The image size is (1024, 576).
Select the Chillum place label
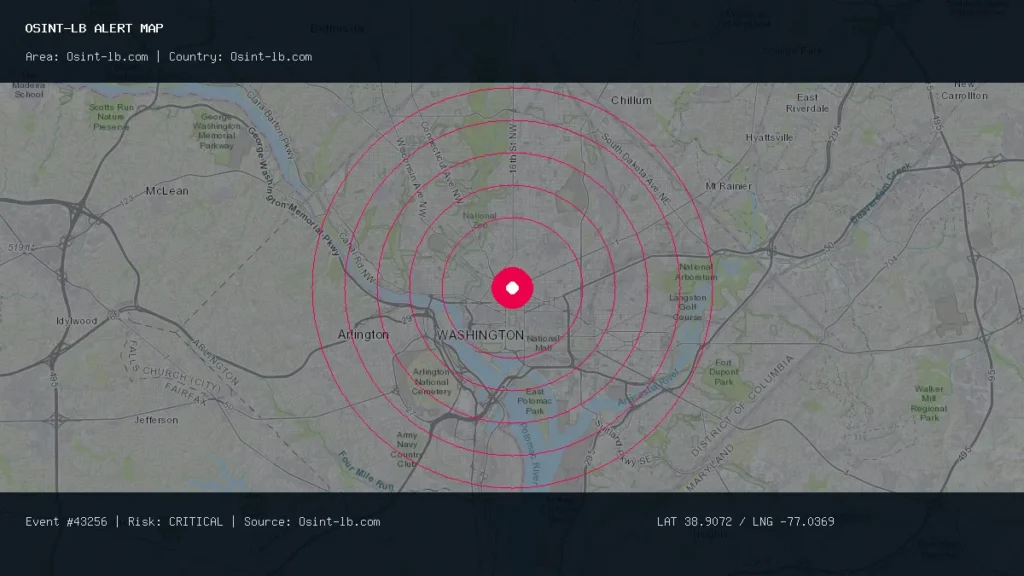pyautogui.click(x=631, y=100)
